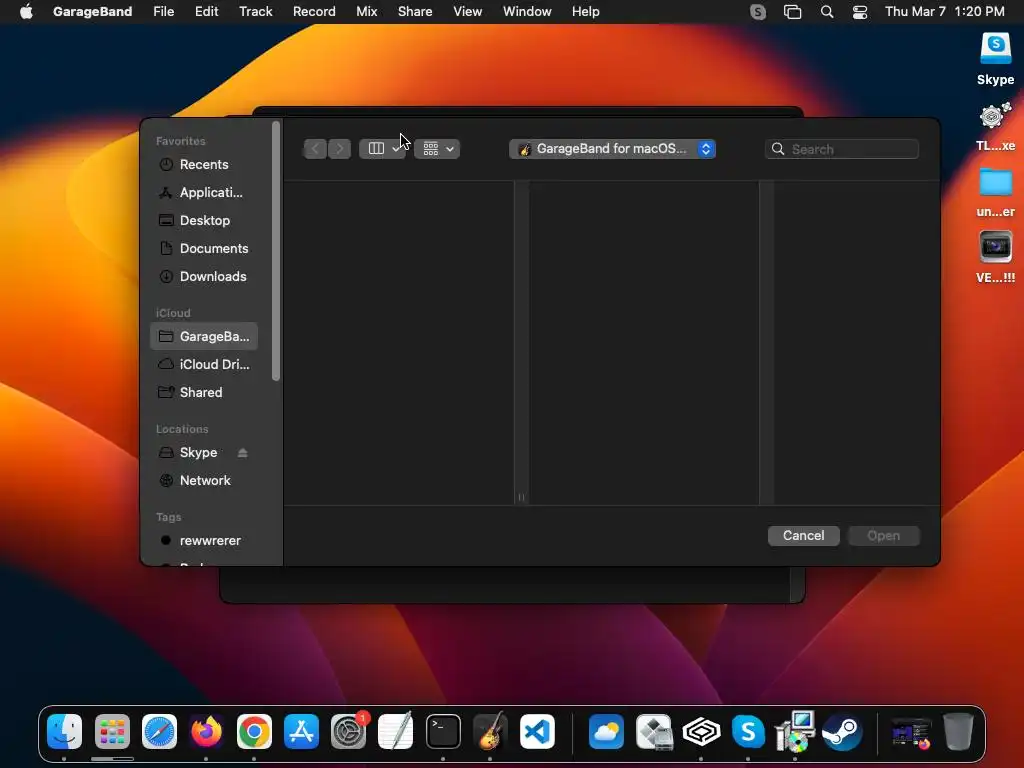Screen dimensions: 1024x768
Task: Launch Safari from the Dock
Action: tap(159, 731)
